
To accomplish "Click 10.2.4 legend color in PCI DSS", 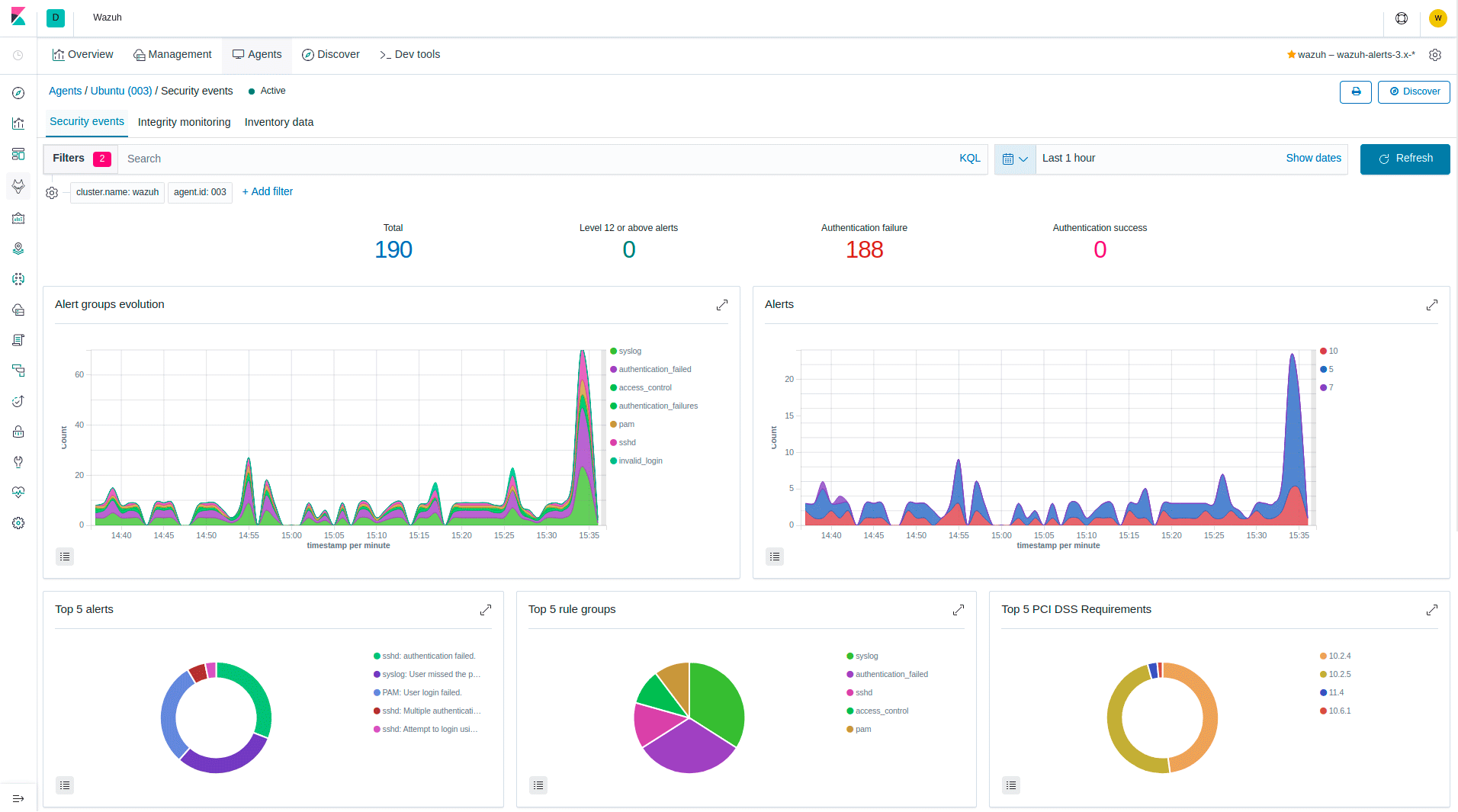I will point(1323,656).
